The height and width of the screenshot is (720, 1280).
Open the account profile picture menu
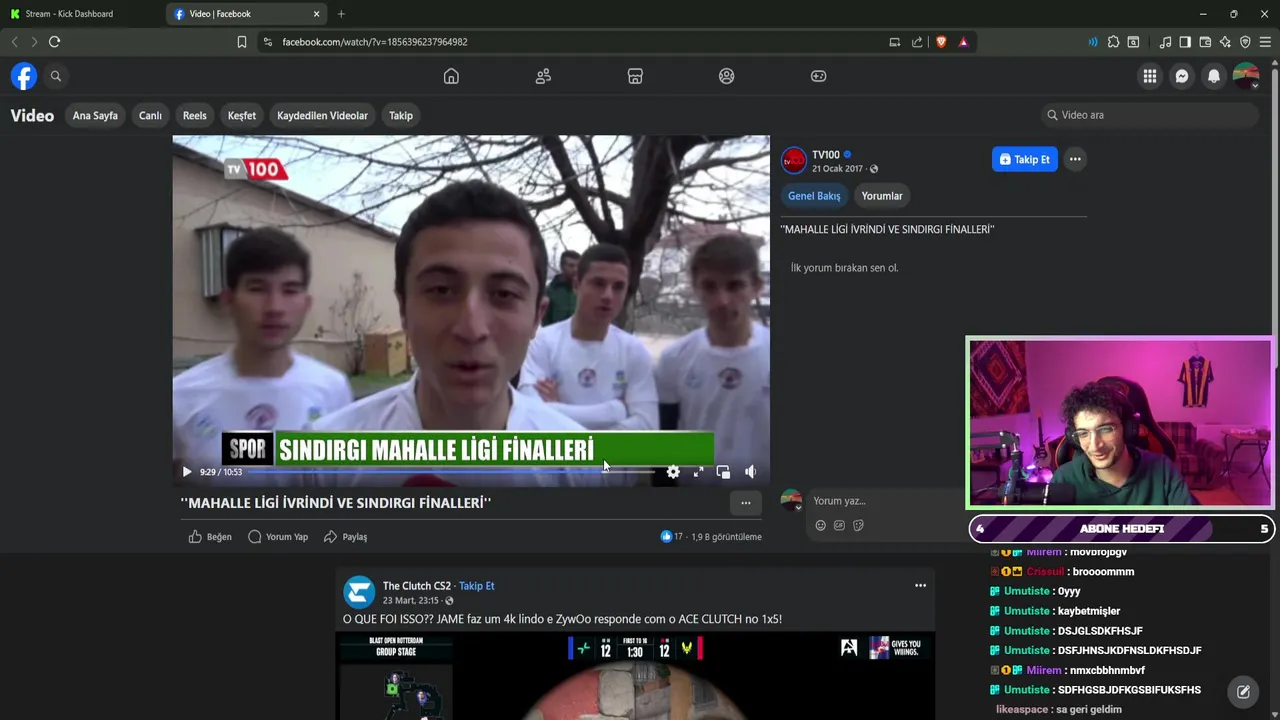click(x=1246, y=76)
